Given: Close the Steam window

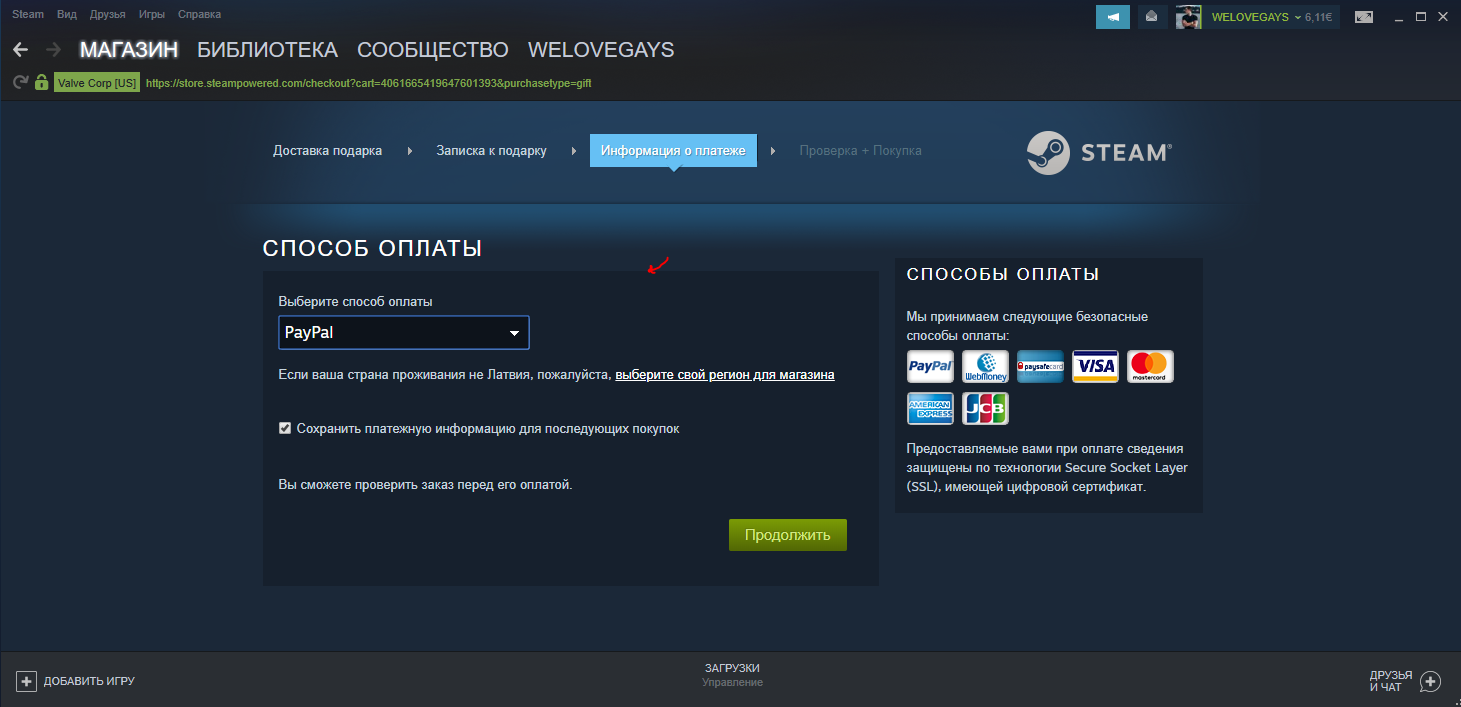Looking at the screenshot, I should coord(1443,17).
